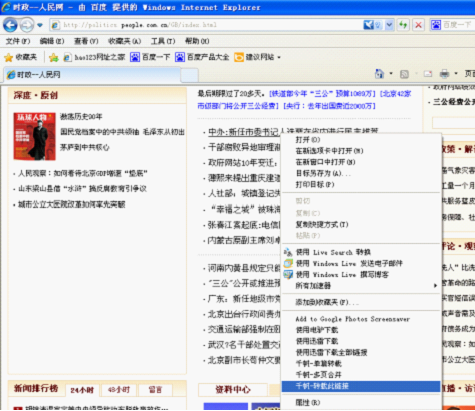Click the Baidu search box
The width and height of the screenshot is (475, 411).
(458, 25)
